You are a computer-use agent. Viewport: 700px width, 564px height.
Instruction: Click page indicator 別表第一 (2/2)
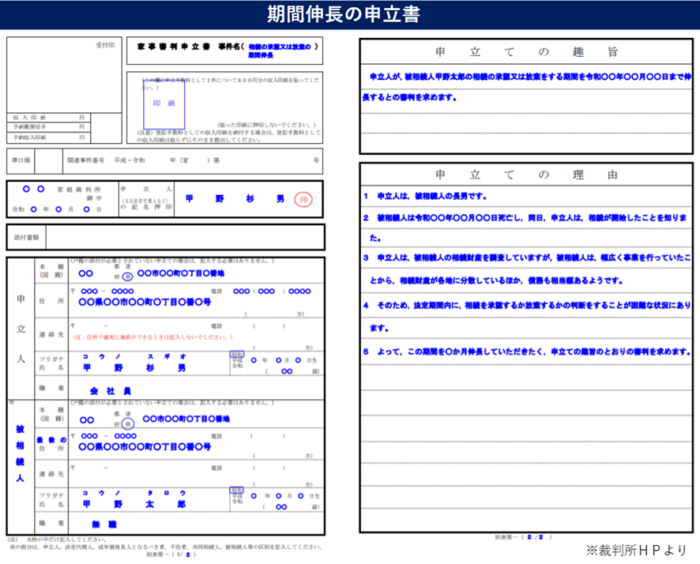click(x=523, y=537)
